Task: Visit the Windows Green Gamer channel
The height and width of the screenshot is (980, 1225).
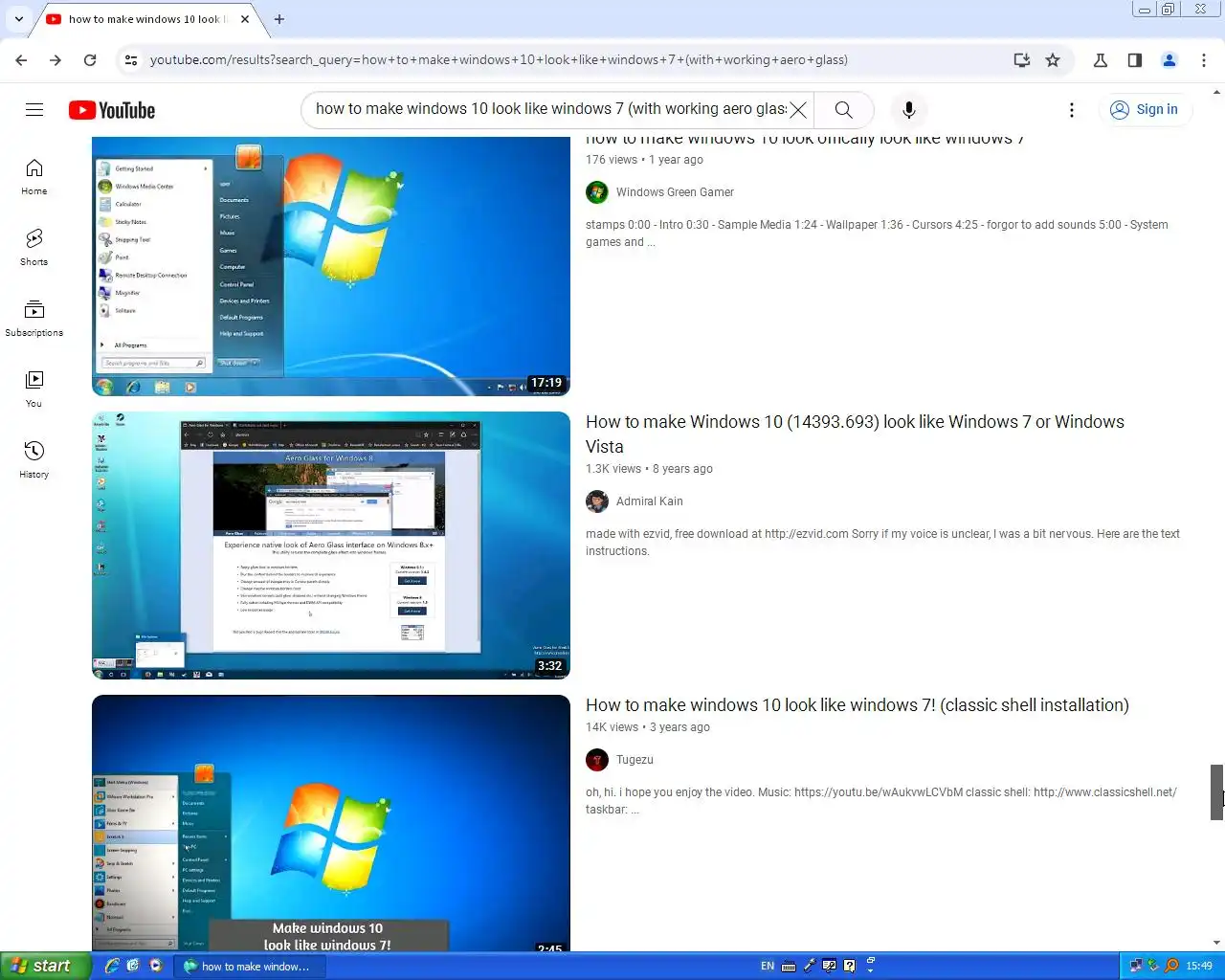Action: point(675,192)
